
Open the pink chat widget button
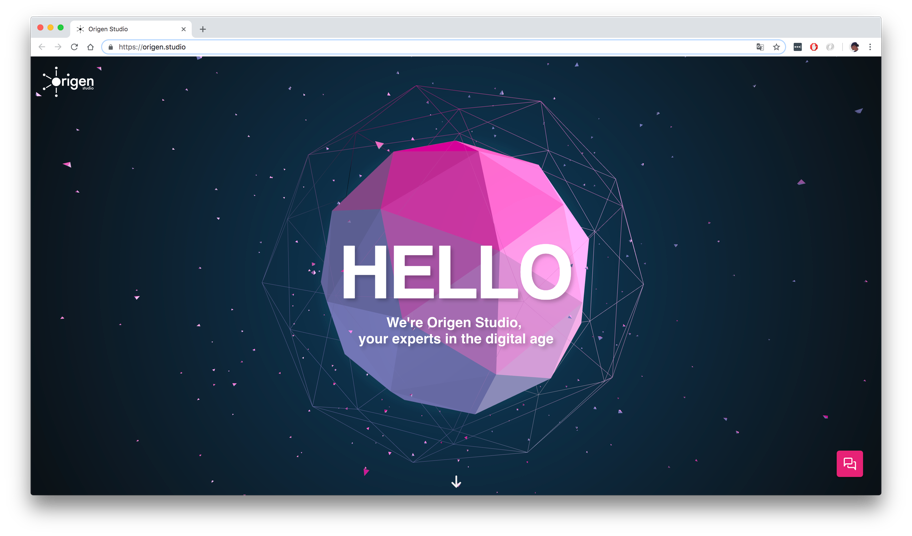click(x=850, y=463)
